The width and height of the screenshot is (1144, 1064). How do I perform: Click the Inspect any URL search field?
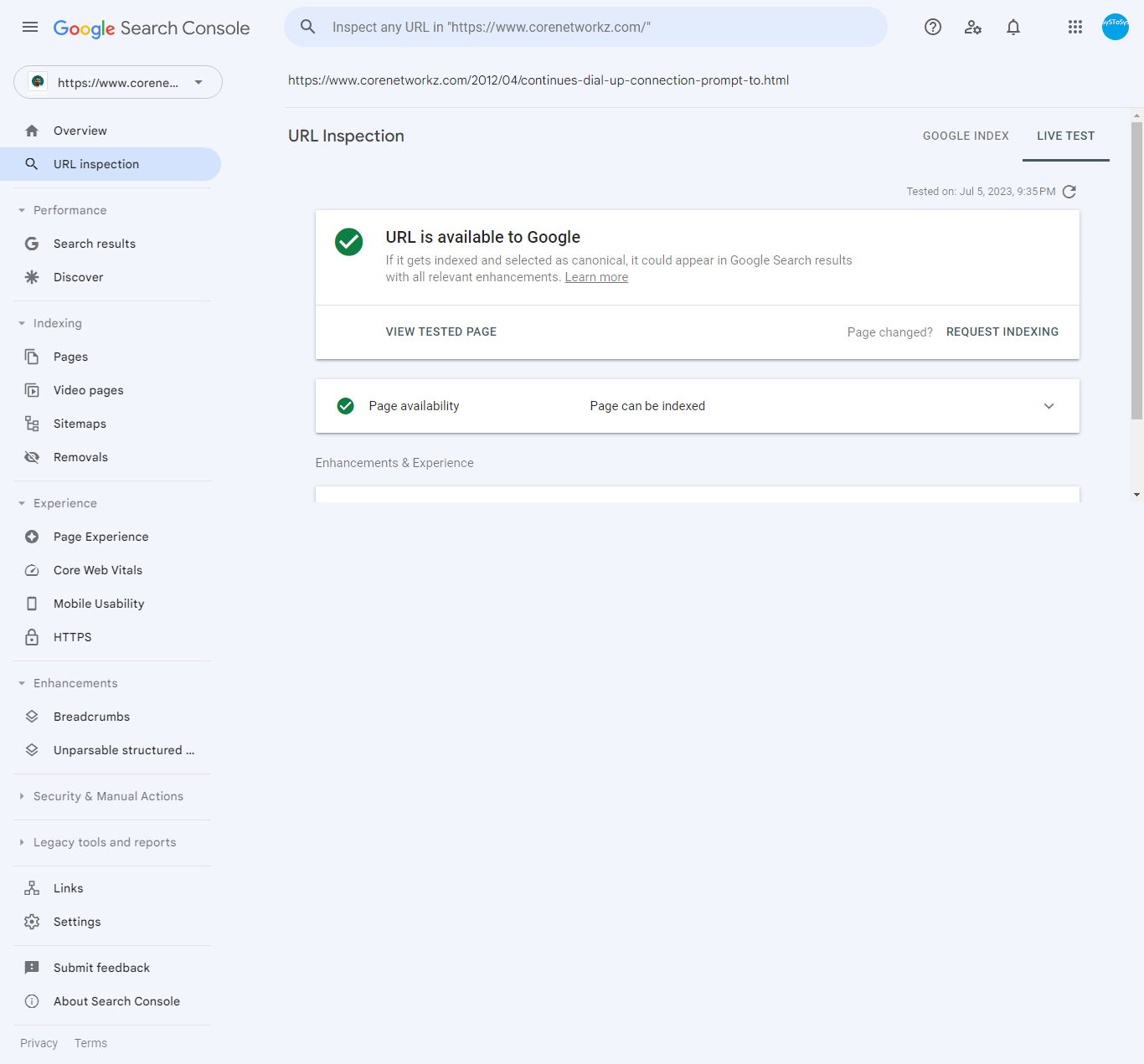(586, 27)
